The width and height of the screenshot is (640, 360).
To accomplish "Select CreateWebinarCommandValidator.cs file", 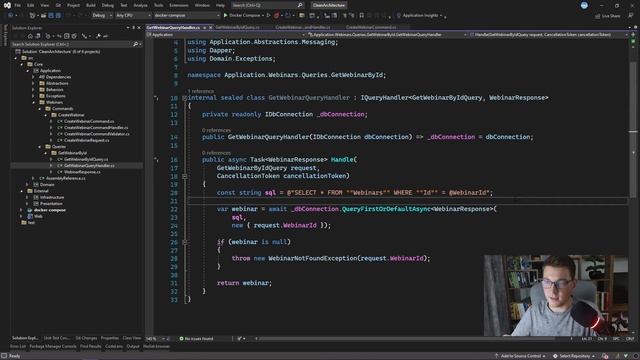I will pos(96,134).
